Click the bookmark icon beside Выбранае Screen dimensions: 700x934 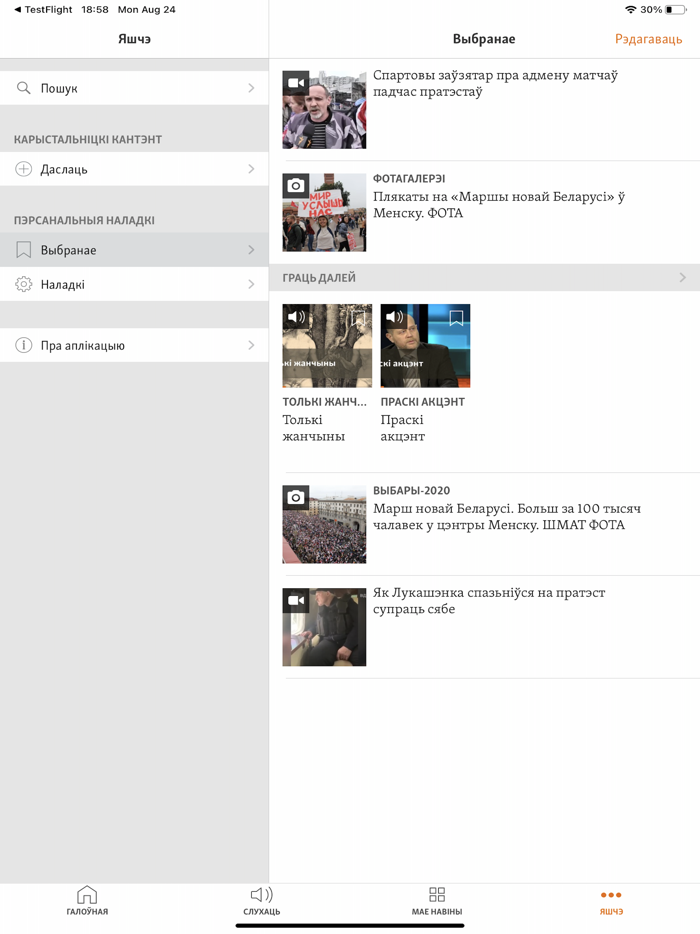tap(23, 250)
